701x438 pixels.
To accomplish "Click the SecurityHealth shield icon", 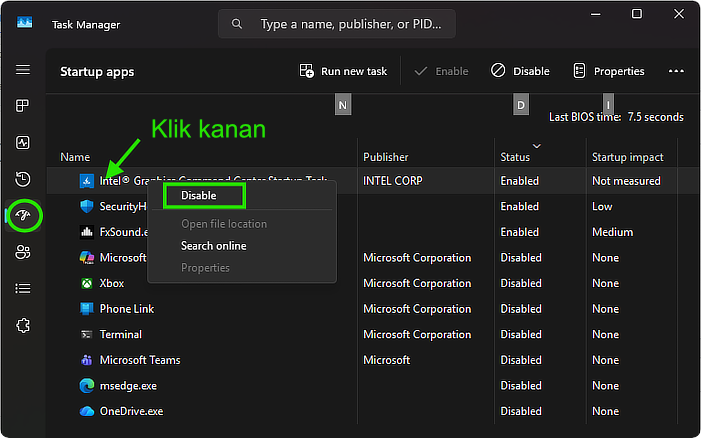I will (87, 206).
